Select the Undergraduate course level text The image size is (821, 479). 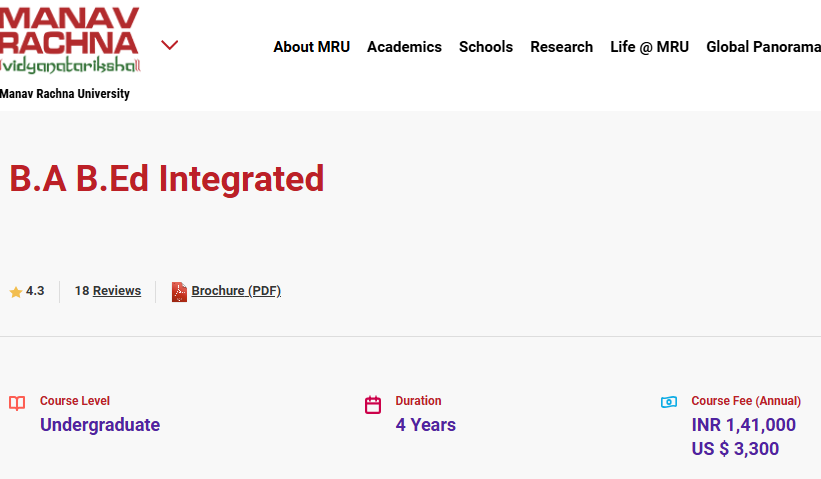100,425
